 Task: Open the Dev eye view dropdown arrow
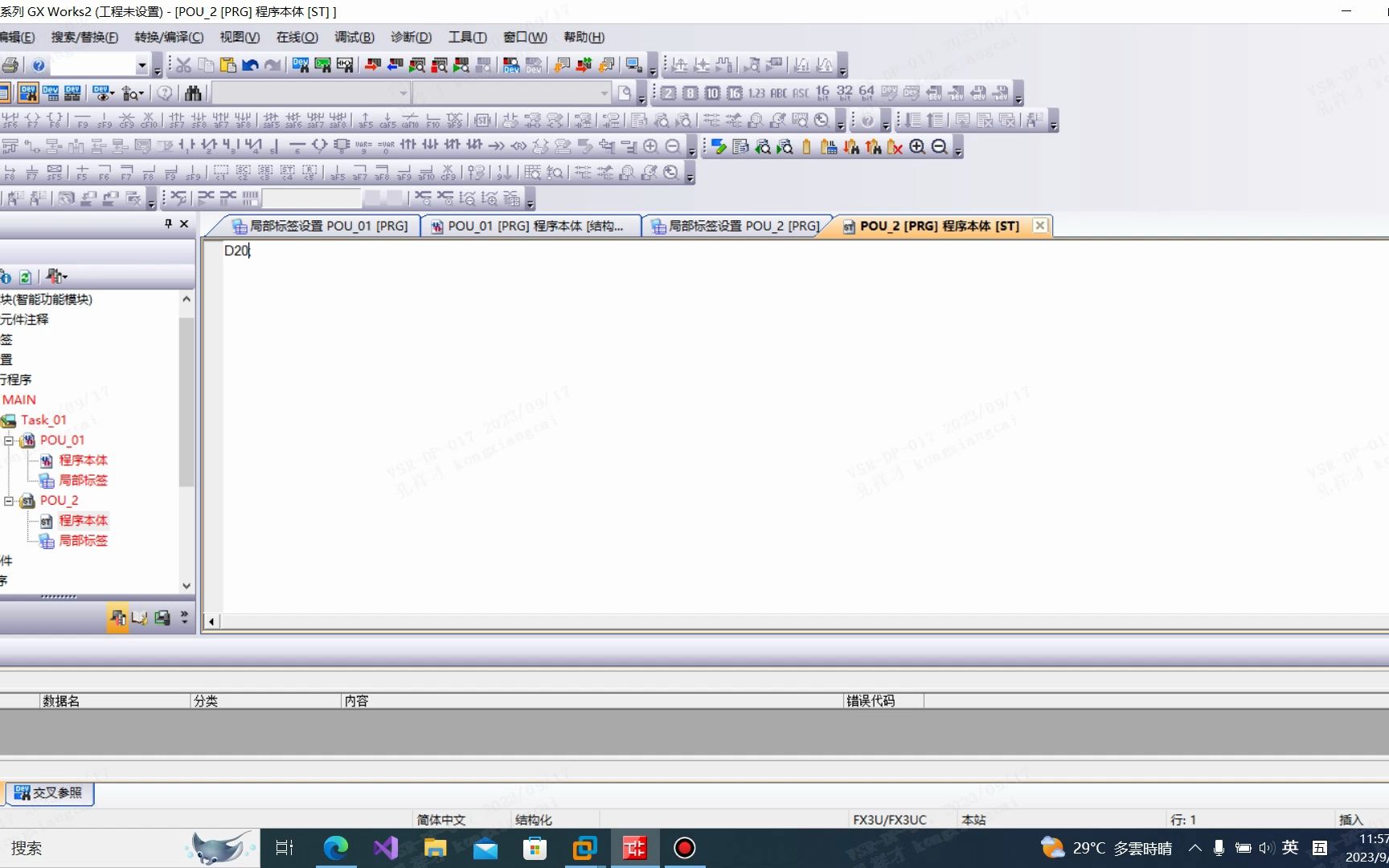pyautogui.click(x=112, y=94)
